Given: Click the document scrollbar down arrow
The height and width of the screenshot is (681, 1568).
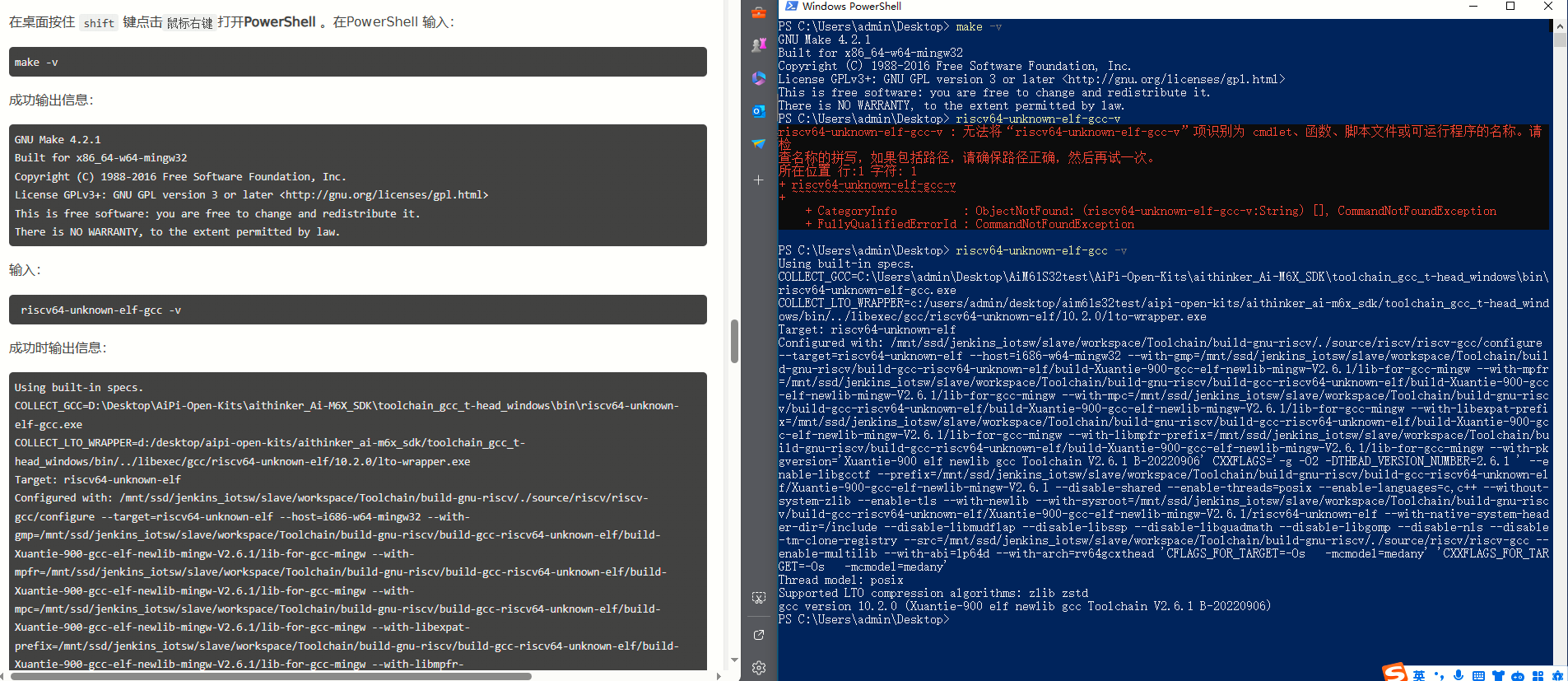Looking at the screenshot, I should point(734,660).
